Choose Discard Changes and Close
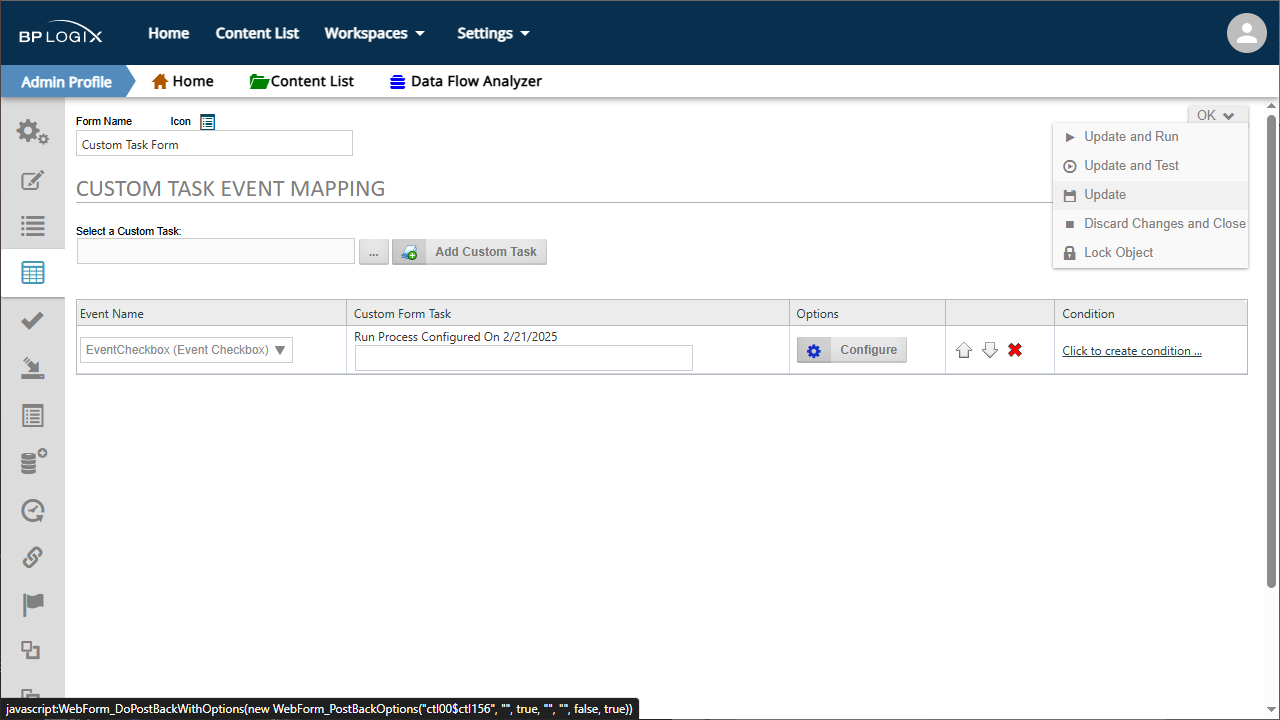 pos(1150,224)
